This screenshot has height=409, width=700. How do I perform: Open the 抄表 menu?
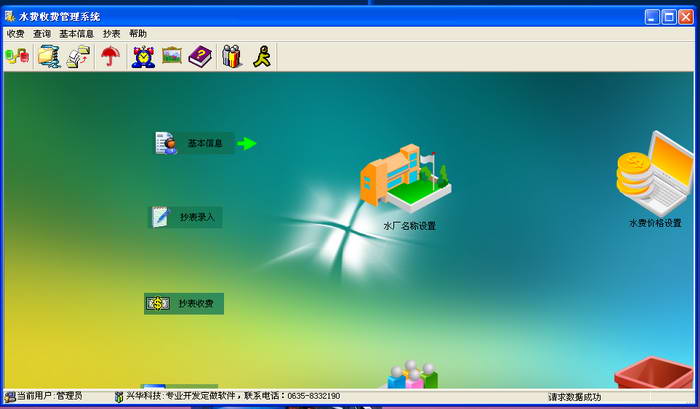112,33
